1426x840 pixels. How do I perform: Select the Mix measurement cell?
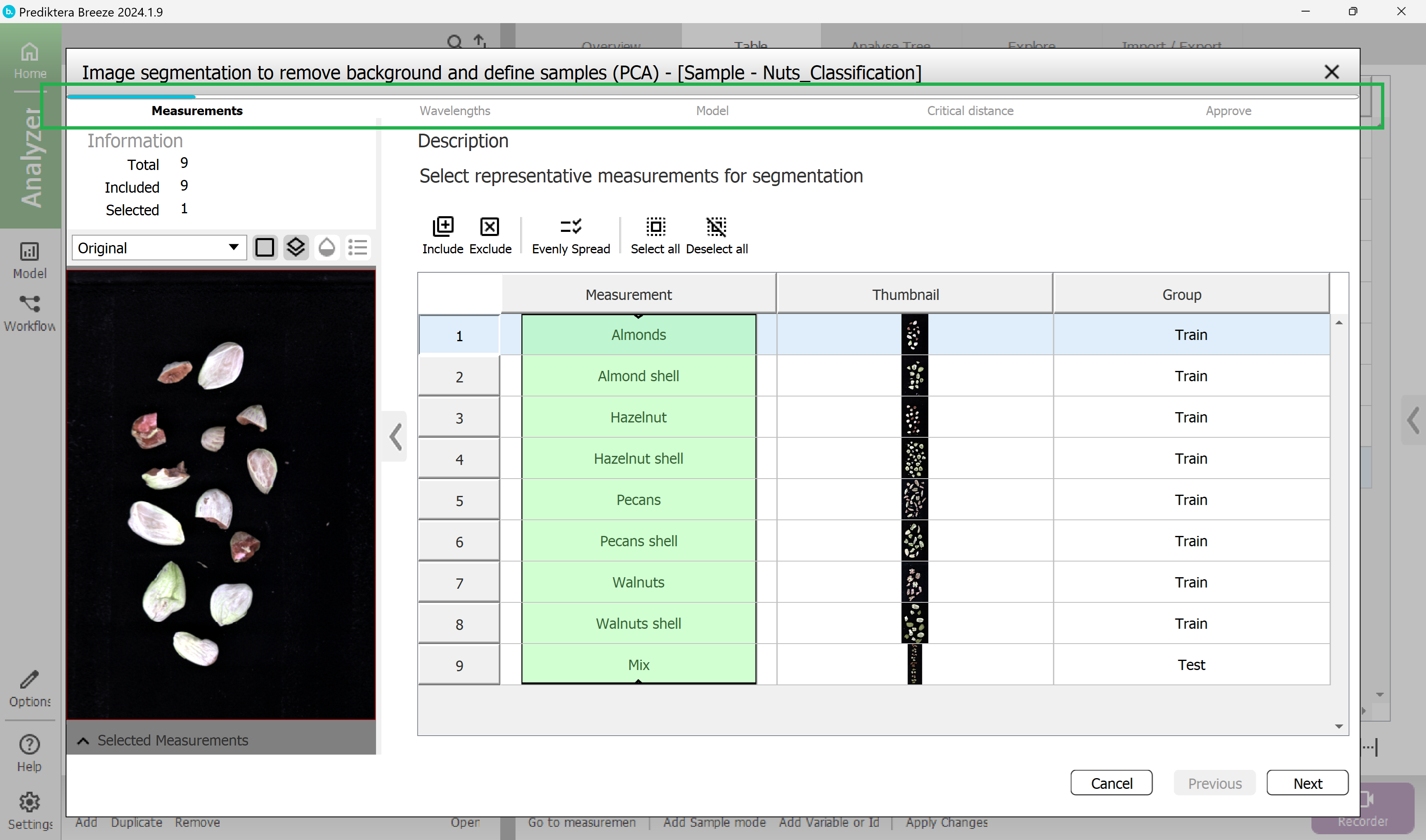[x=639, y=665]
